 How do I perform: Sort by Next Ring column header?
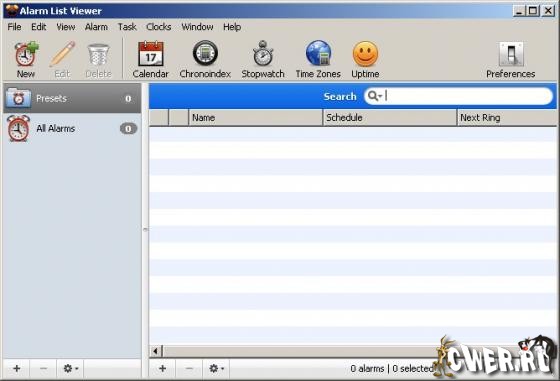(507, 117)
